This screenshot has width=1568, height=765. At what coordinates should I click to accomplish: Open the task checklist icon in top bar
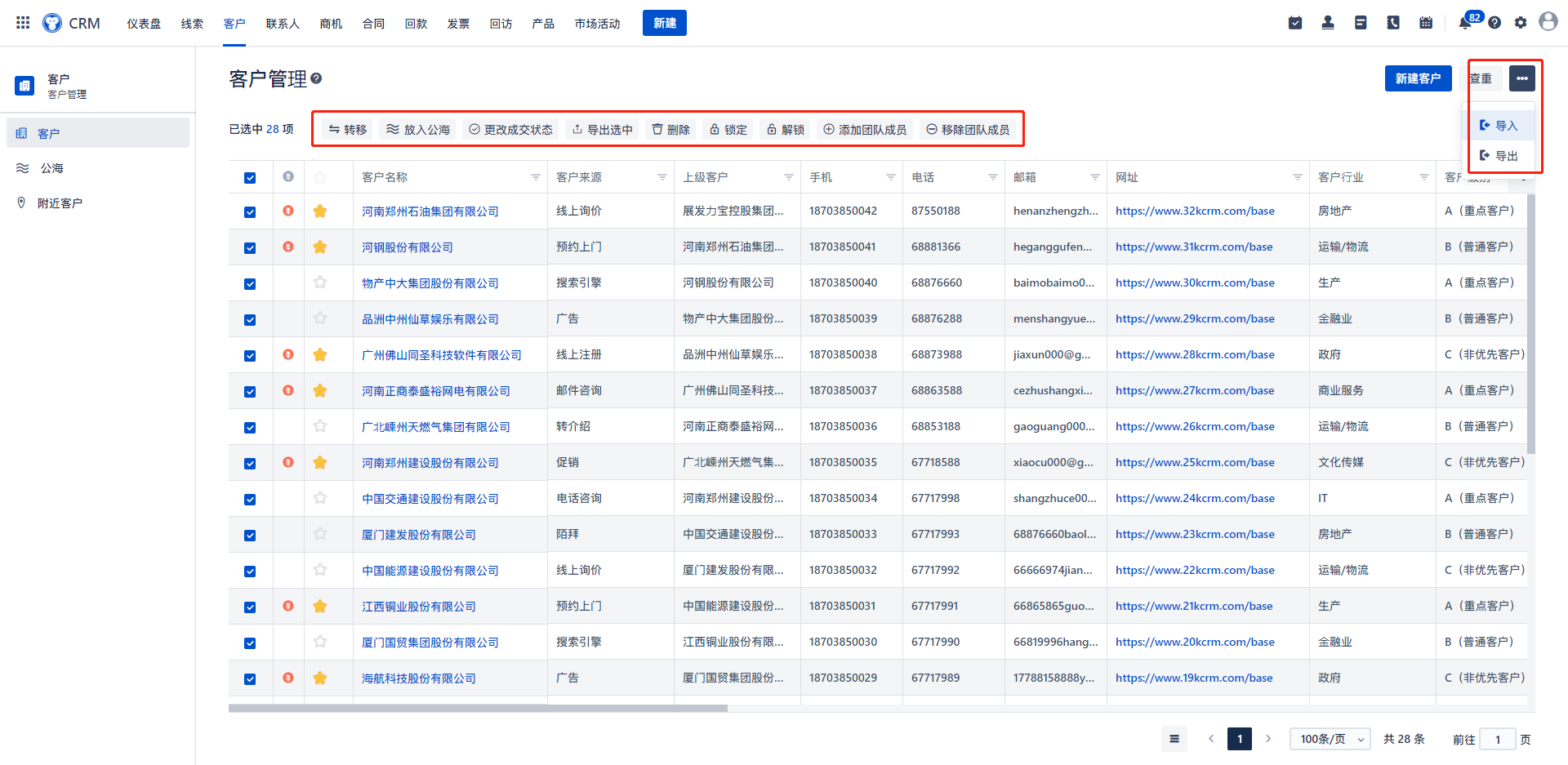(x=1295, y=23)
